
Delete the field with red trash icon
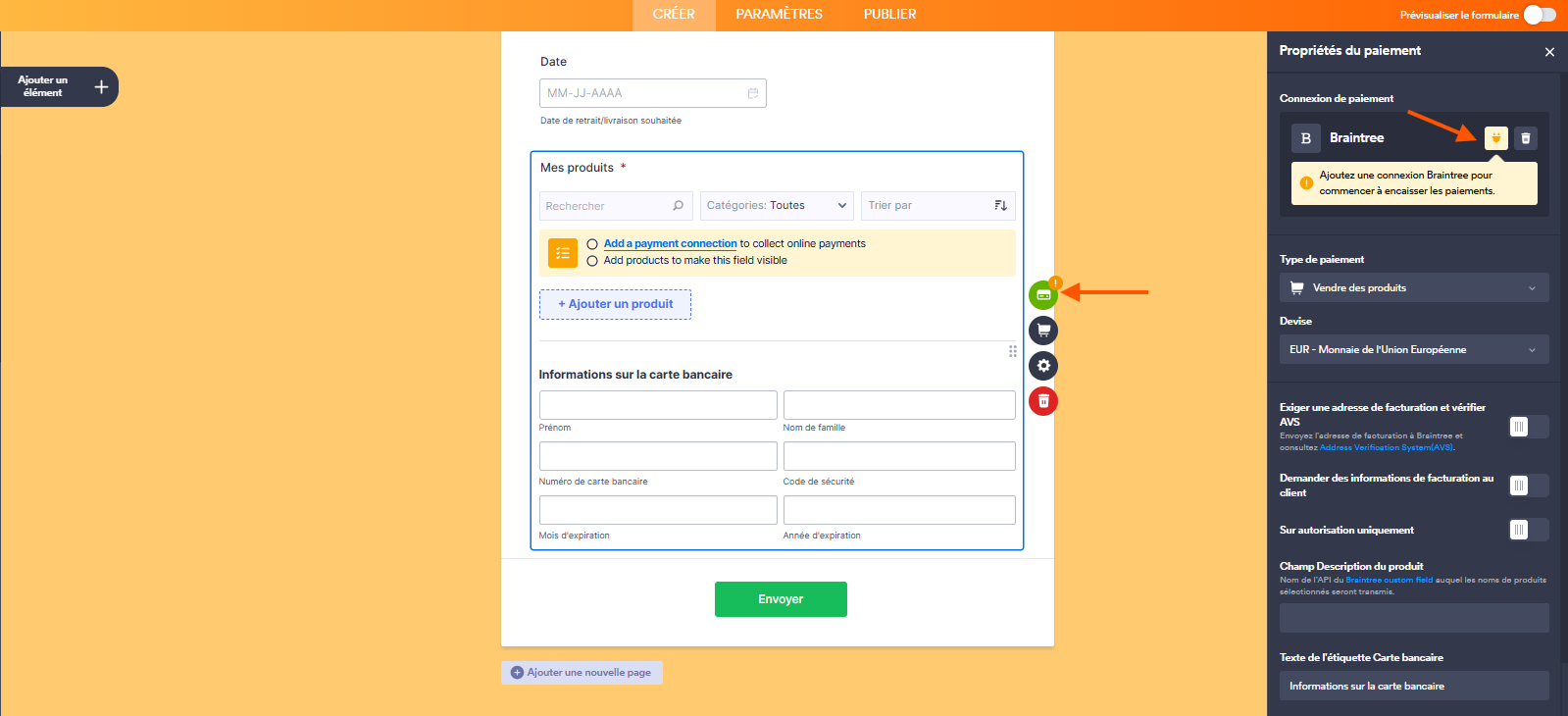point(1043,401)
